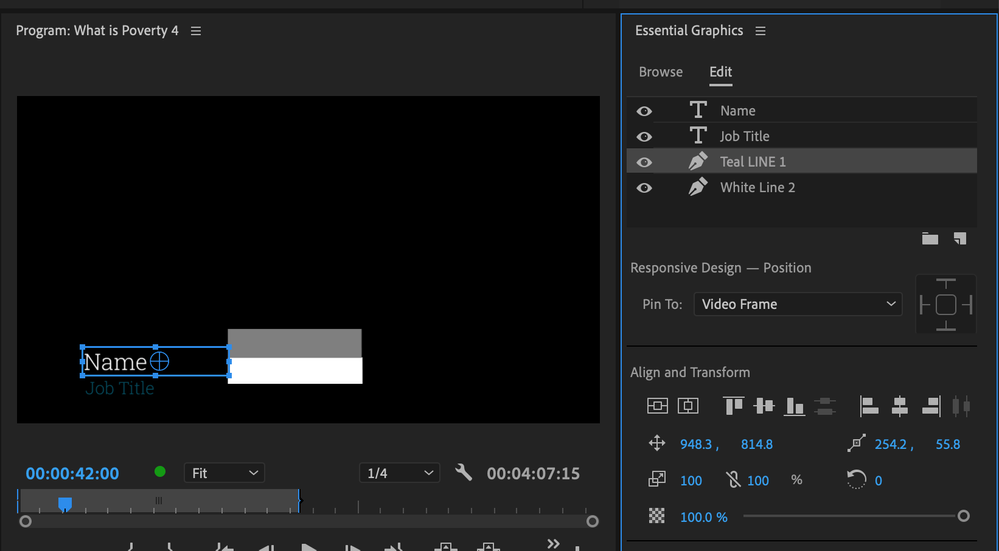Click the opacity slider handle
999x551 pixels.
coord(963,515)
